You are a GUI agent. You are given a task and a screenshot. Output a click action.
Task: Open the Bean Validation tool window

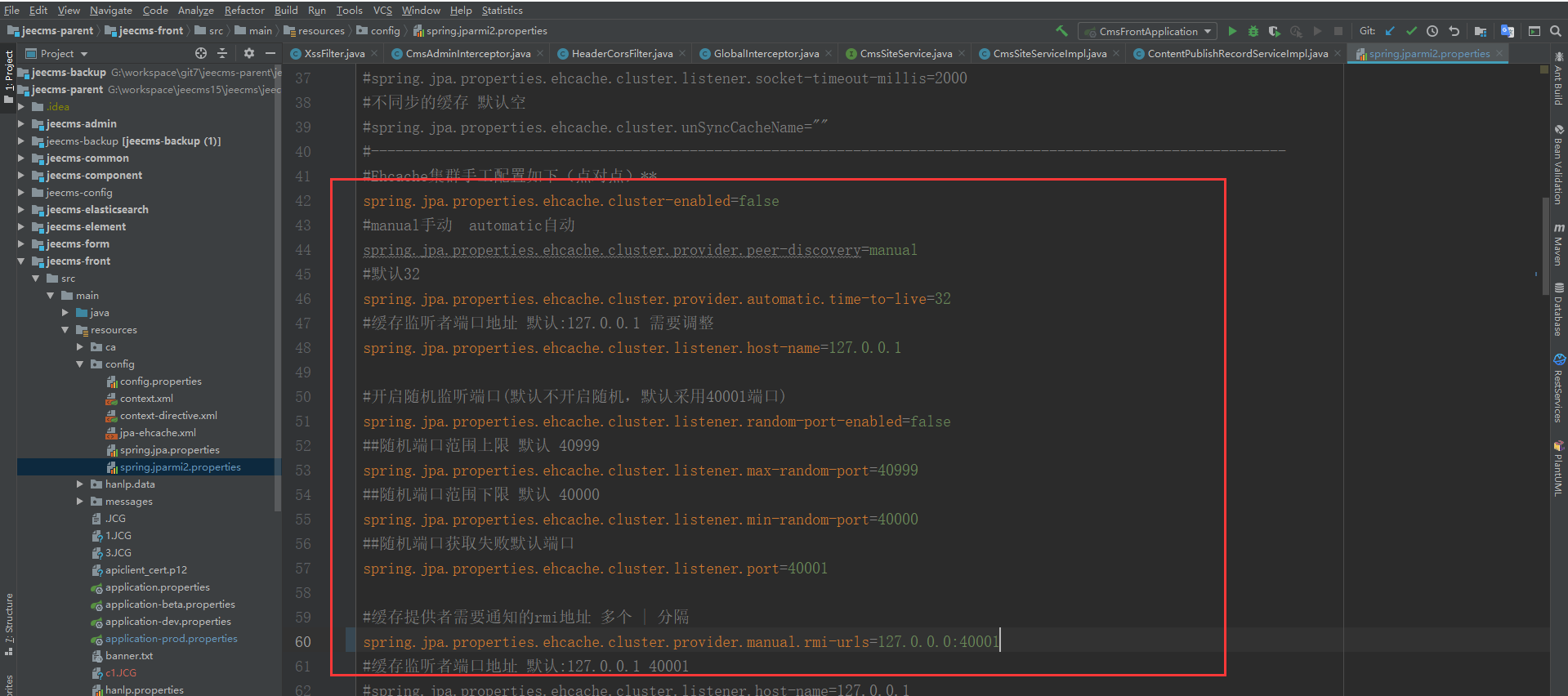click(x=1559, y=164)
